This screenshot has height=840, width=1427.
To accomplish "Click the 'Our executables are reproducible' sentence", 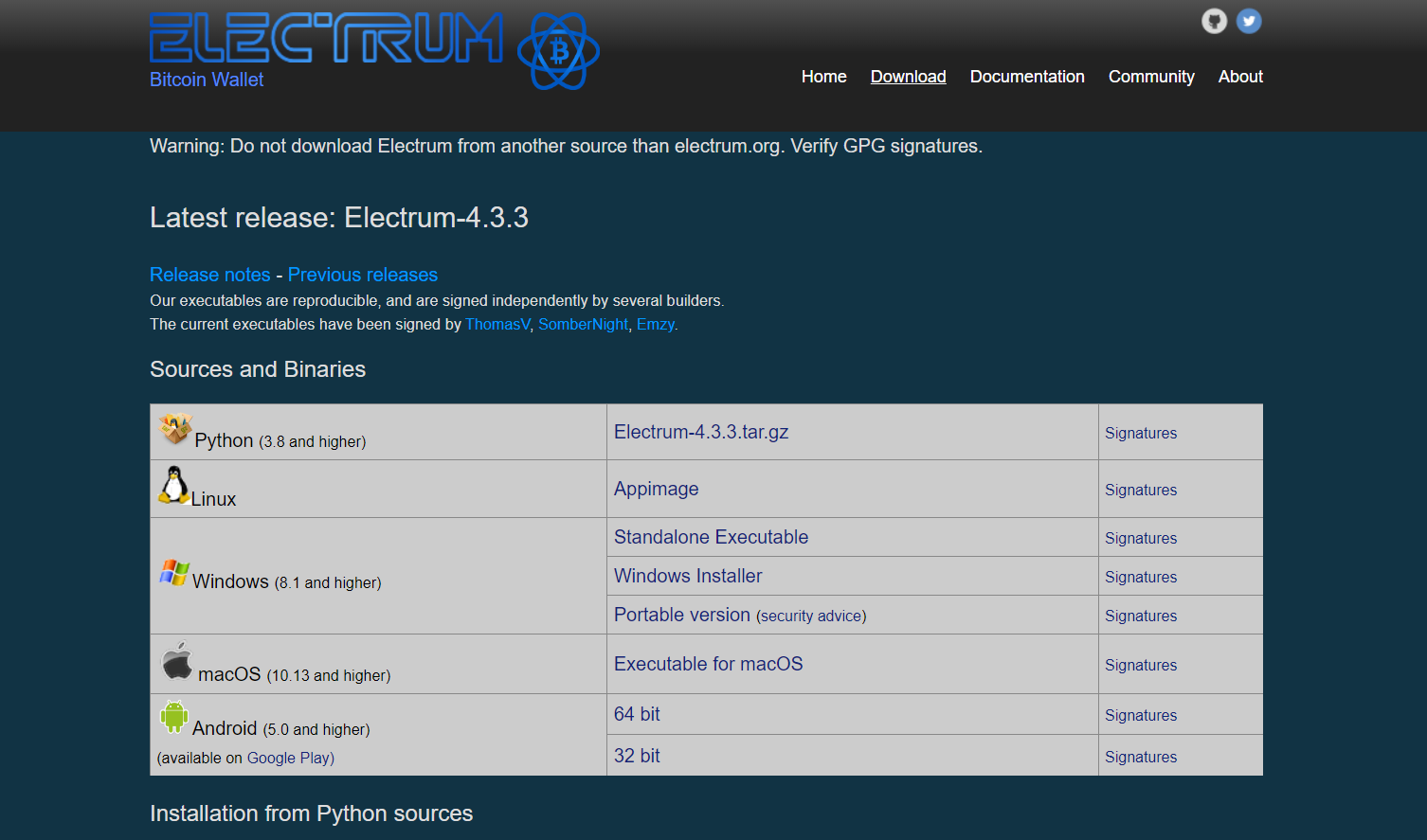I will [437, 300].
